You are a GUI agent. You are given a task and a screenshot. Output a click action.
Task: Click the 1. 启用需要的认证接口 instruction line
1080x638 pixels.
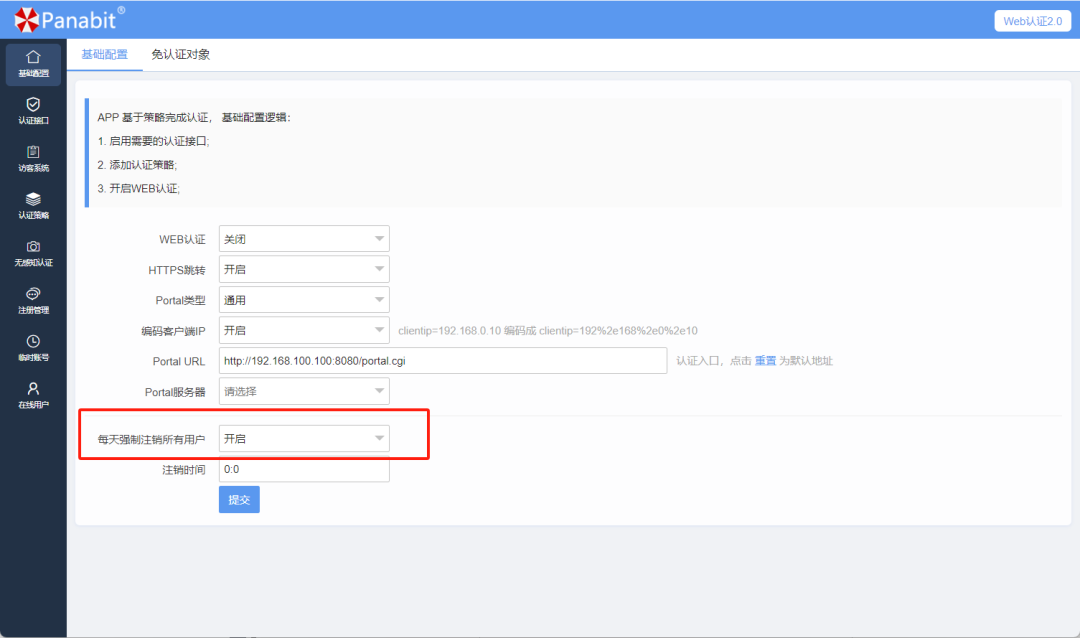[154, 141]
